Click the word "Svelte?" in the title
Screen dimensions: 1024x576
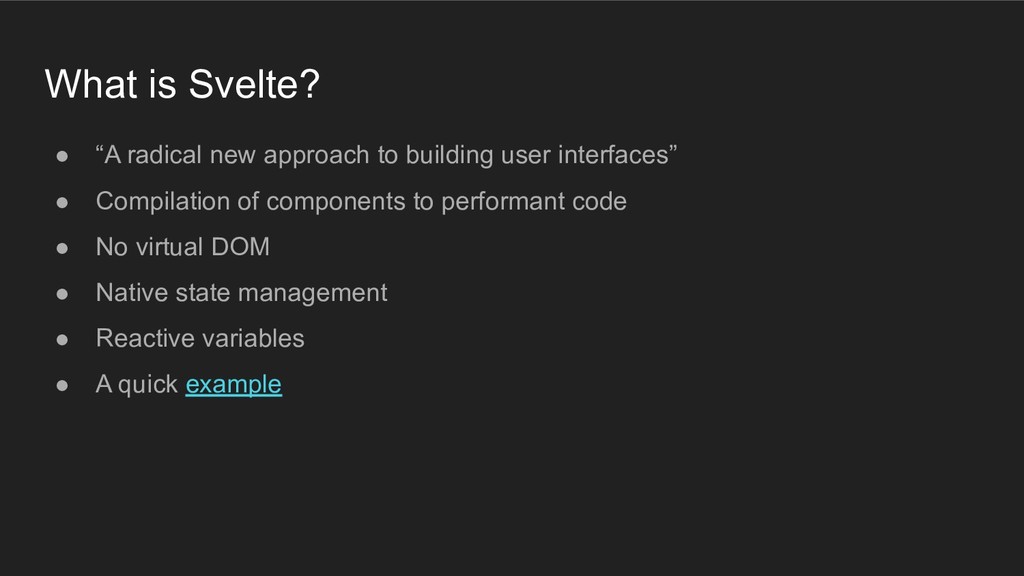tap(254, 84)
